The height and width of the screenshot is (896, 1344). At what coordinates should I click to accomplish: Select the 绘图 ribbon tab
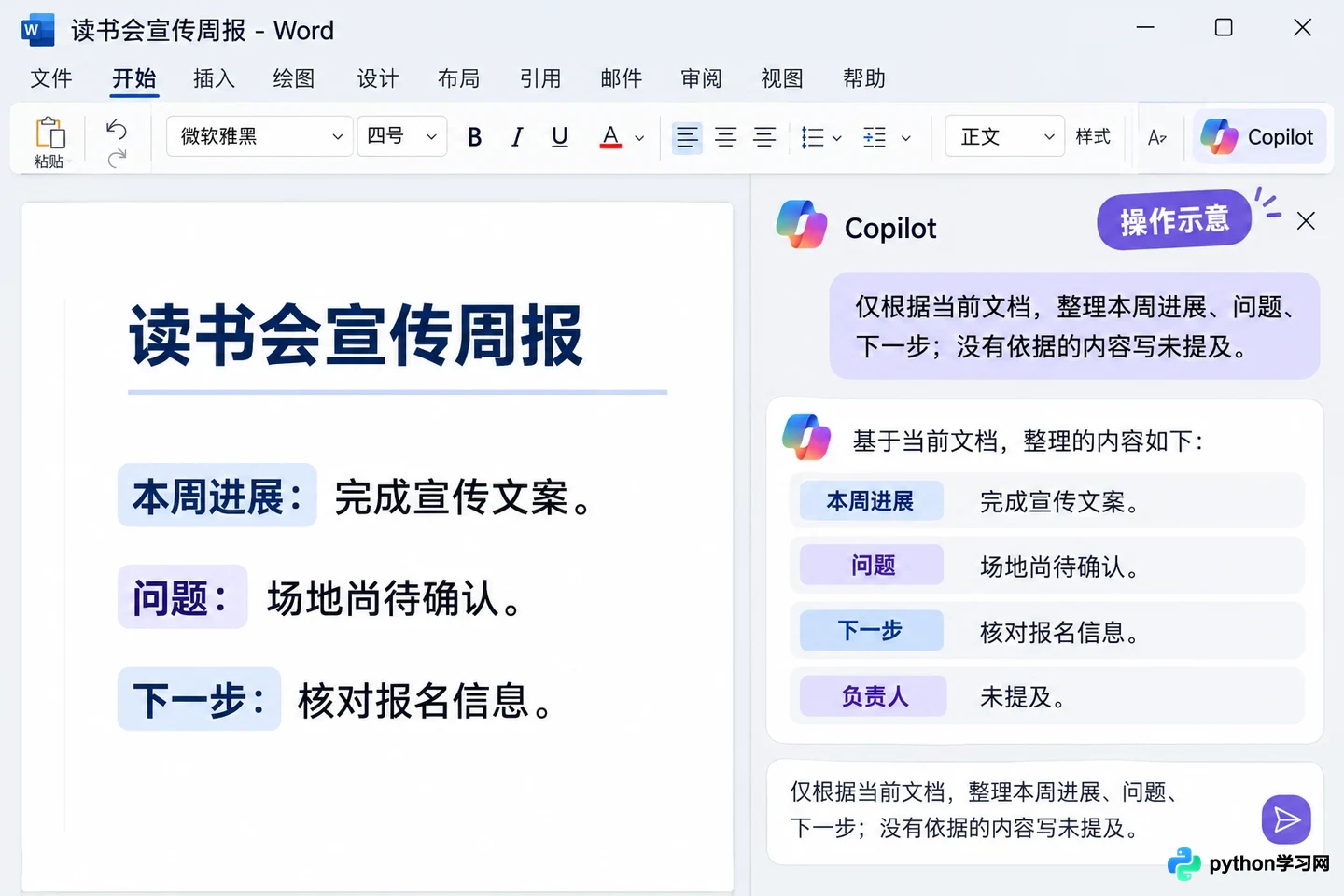pos(294,78)
